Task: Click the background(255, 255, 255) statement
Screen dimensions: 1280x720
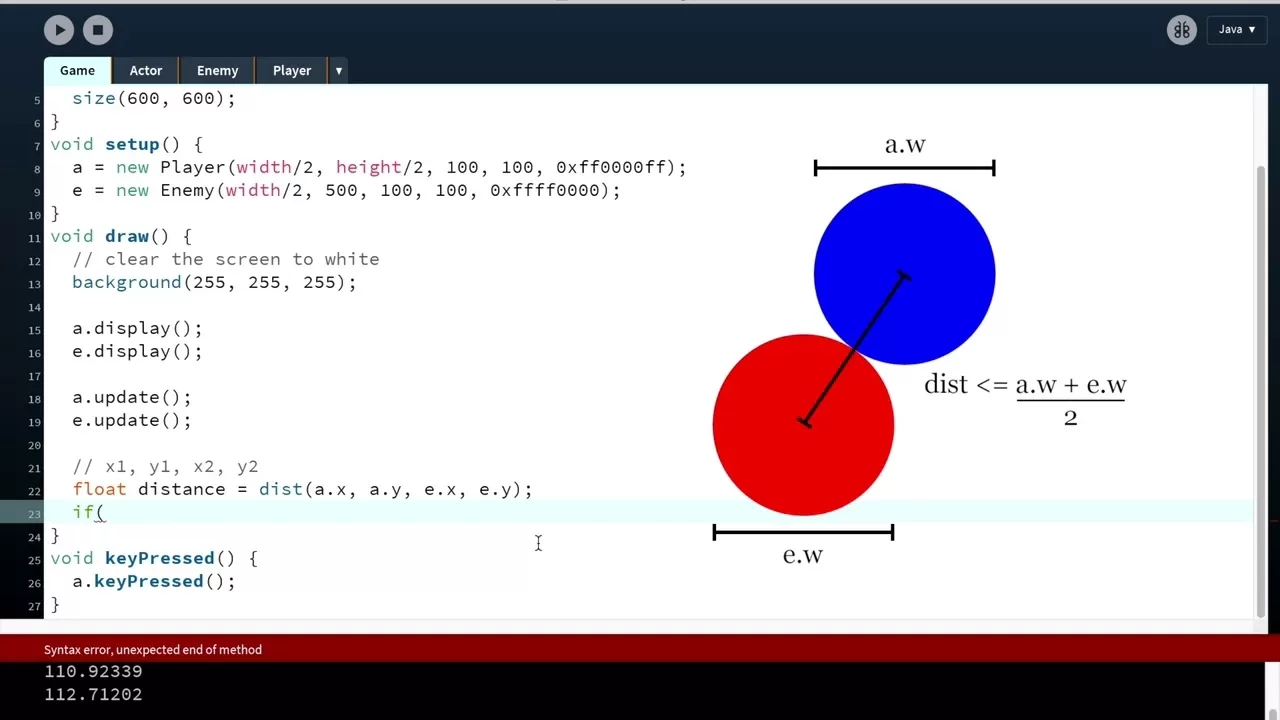Action: tap(214, 282)
